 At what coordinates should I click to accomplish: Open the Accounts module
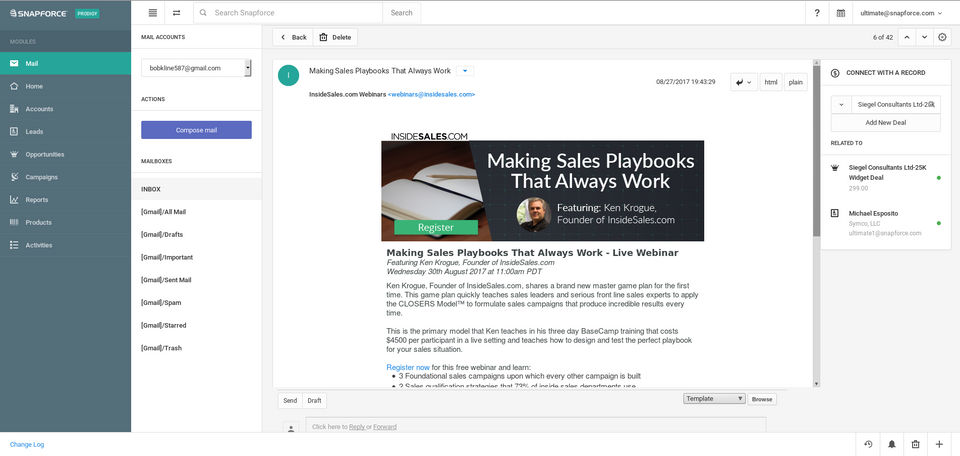[x=66, y=109]
